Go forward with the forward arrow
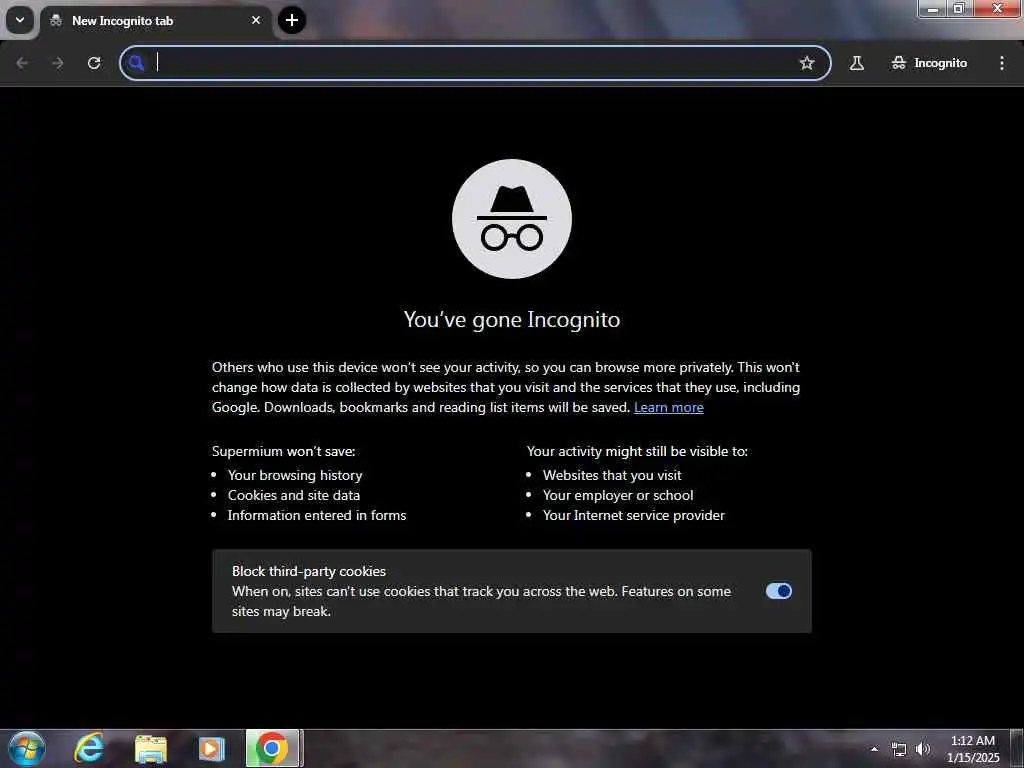 (x=58, y=63)
